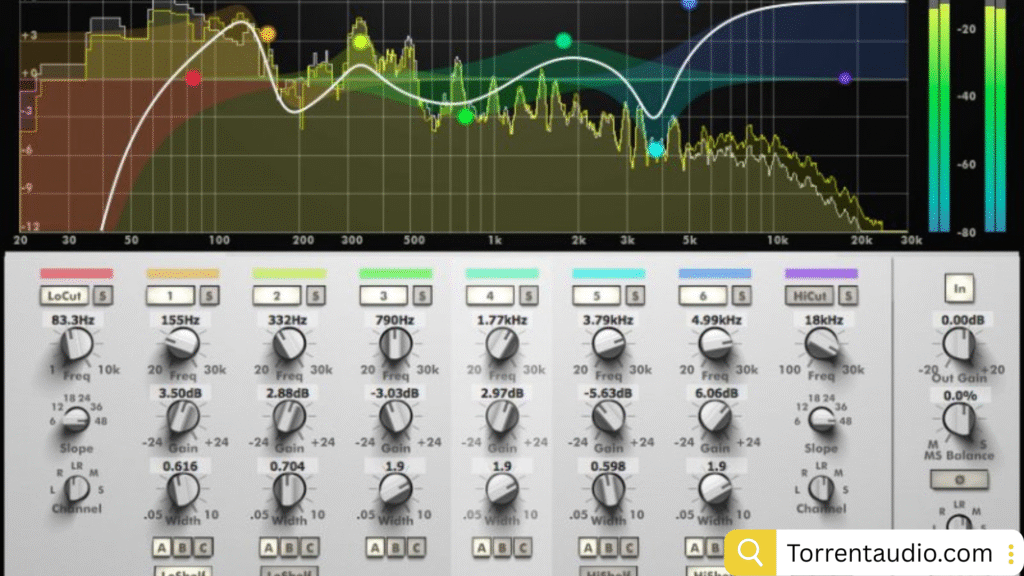Solo the HiCut band with S button

[x=848, y=296]
